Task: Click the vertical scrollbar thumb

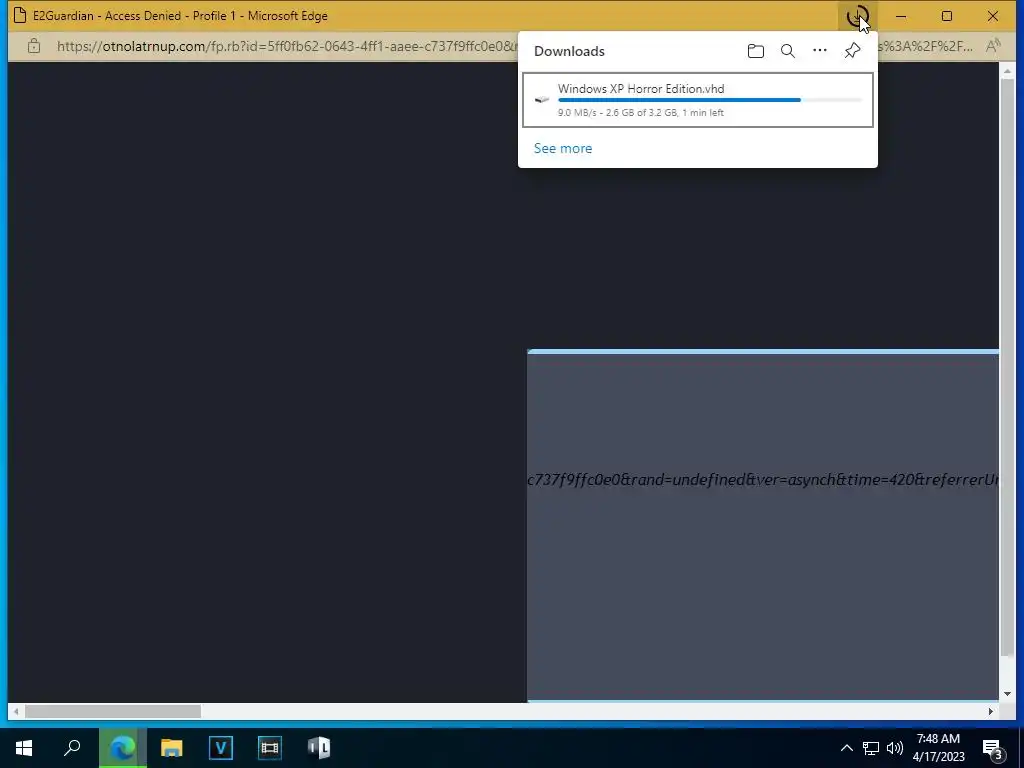Action: (x=1007, y=366)
